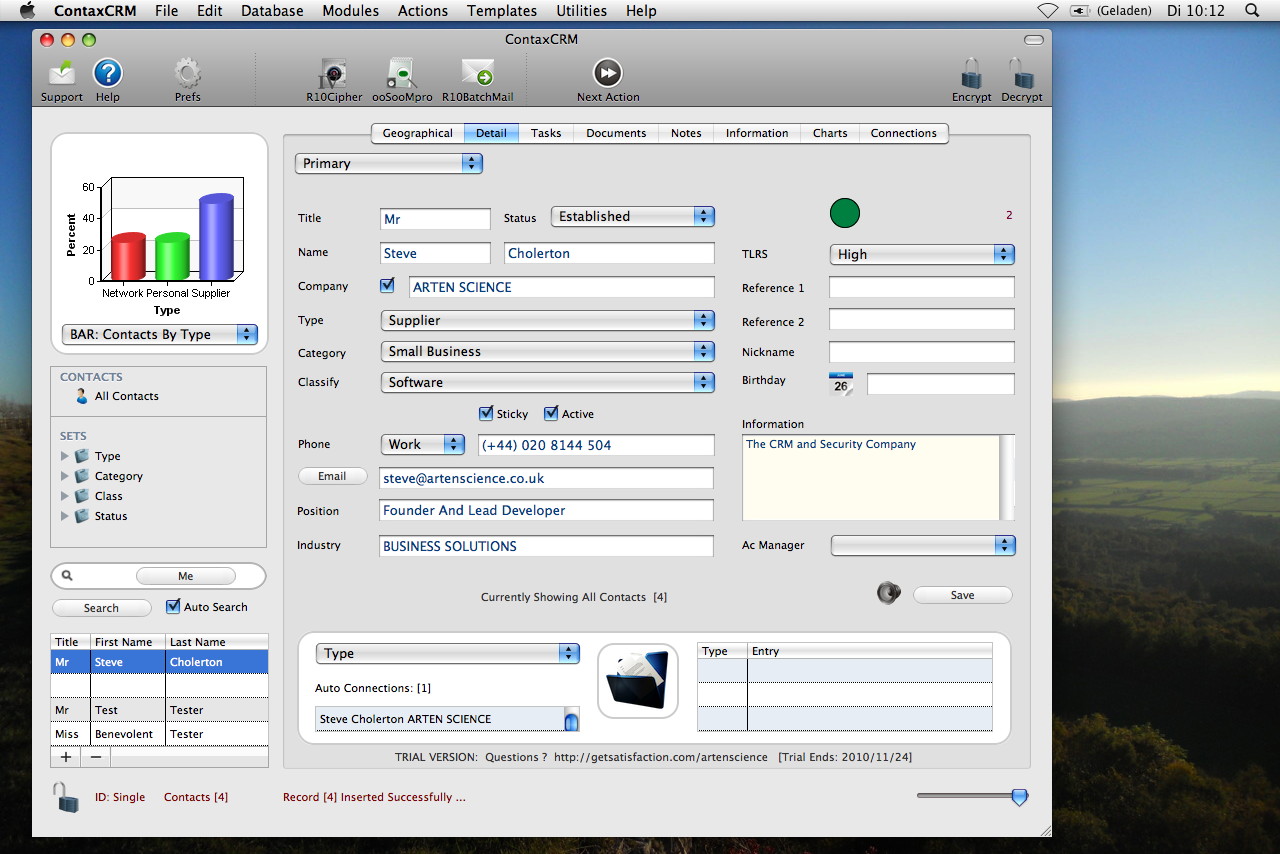Click the speaker icon beside Save
Image resolution: width=1280 pixels, height=854 pixels.
pyautogui.click(x=888, y=593)
